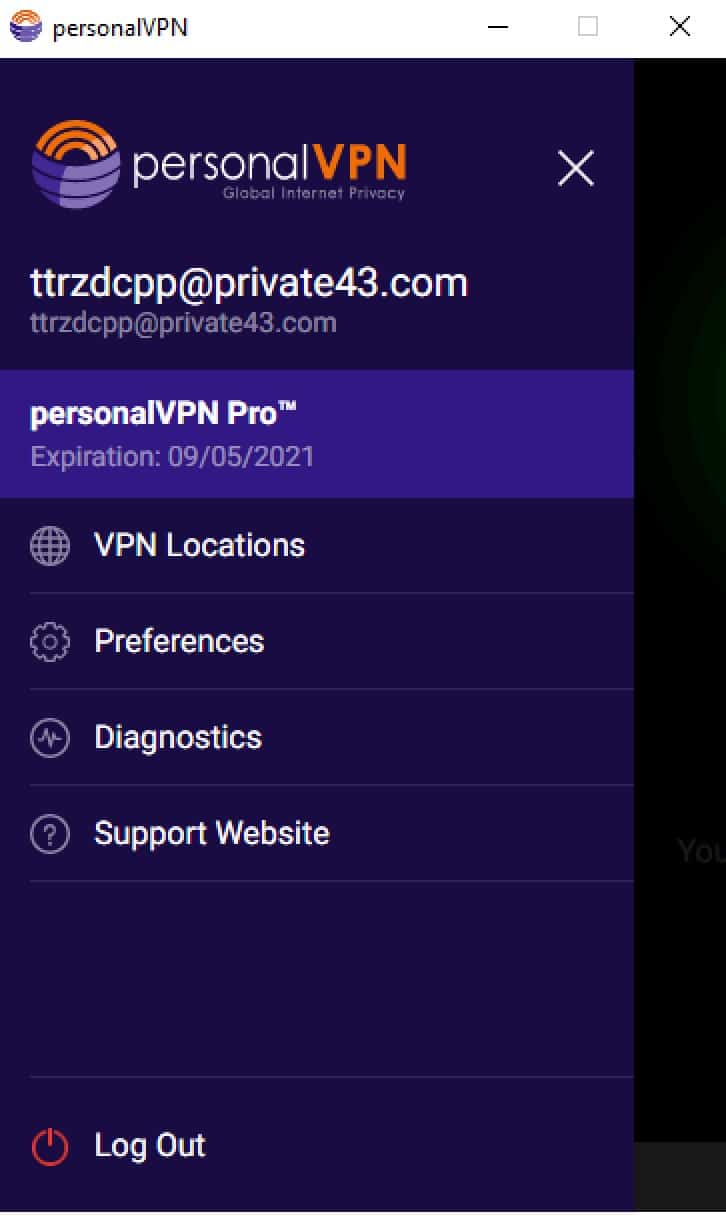Click the Expiration: 09/05/2021 text

(172, 457)
